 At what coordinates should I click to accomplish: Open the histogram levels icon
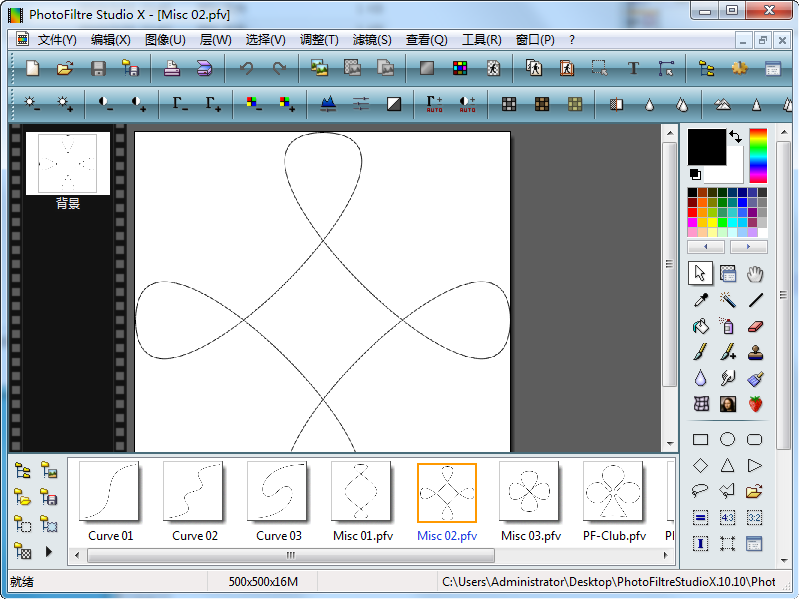point(328,104)
